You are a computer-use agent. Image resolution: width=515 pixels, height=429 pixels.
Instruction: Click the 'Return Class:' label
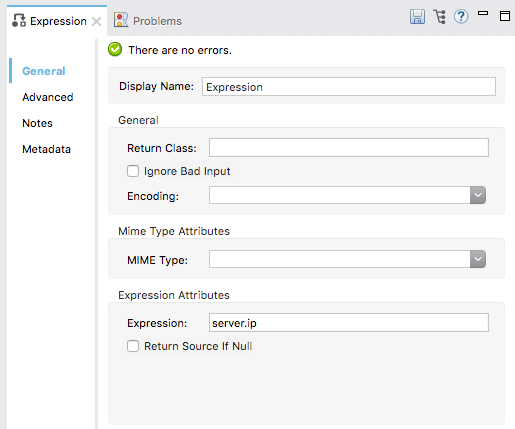point(162,148)
